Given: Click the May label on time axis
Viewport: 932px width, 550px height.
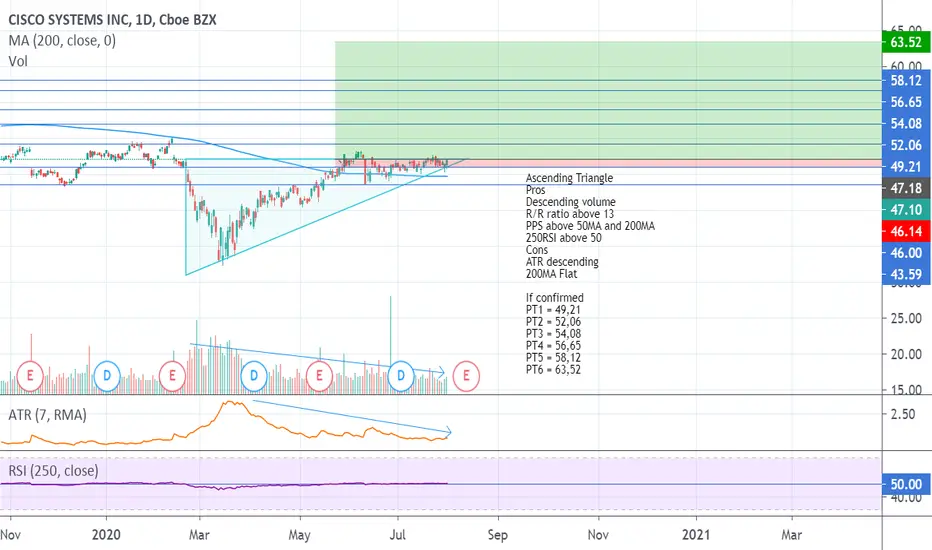Looking at the screenshot, I should pyautogui.click(x=300, y=535).
